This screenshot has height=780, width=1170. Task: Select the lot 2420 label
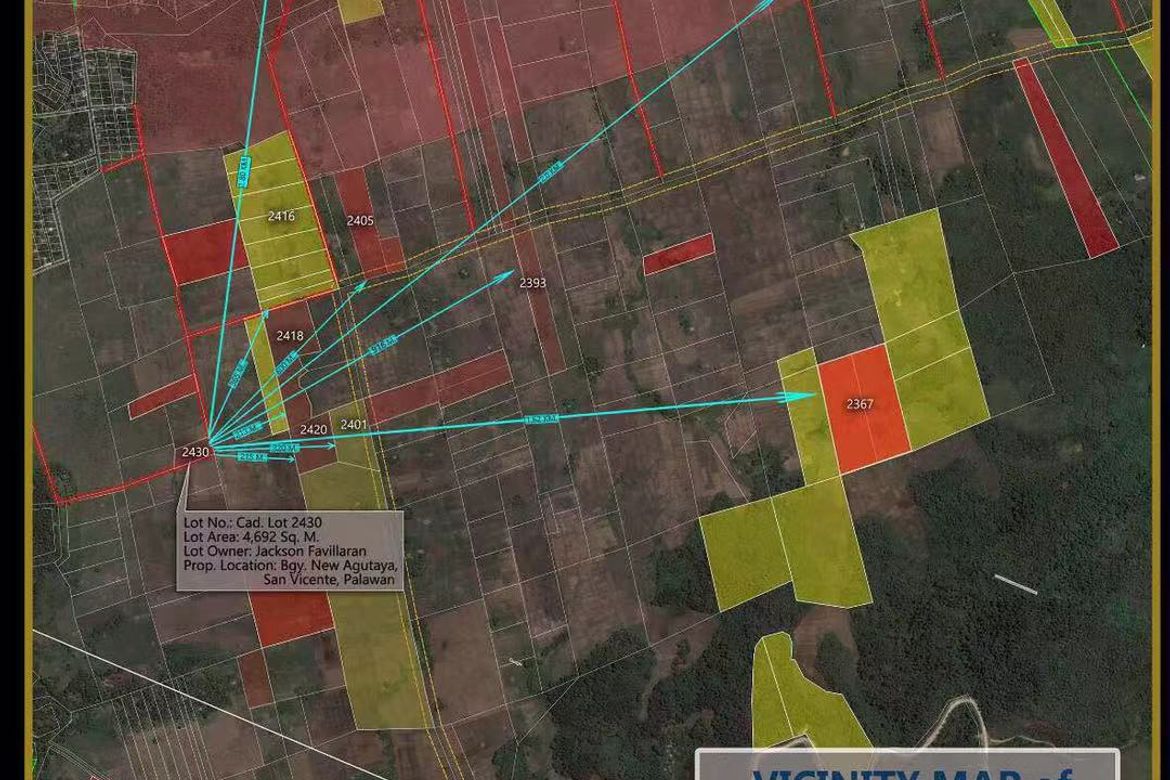pyautogui.click(x=313, y=430)
